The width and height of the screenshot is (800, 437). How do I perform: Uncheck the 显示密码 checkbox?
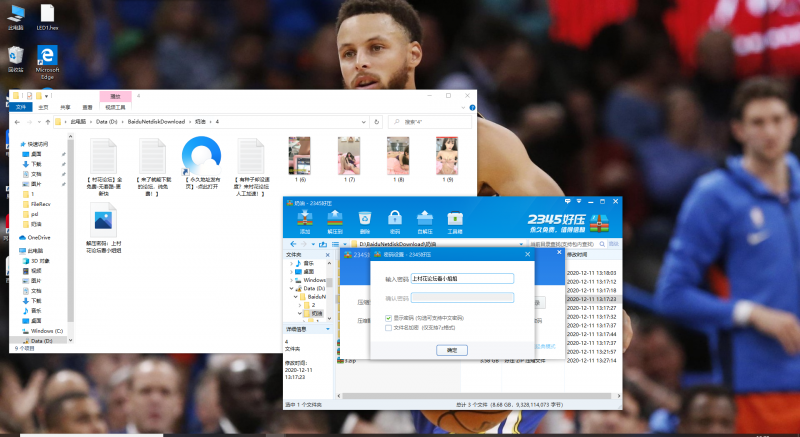click(389, 318)
